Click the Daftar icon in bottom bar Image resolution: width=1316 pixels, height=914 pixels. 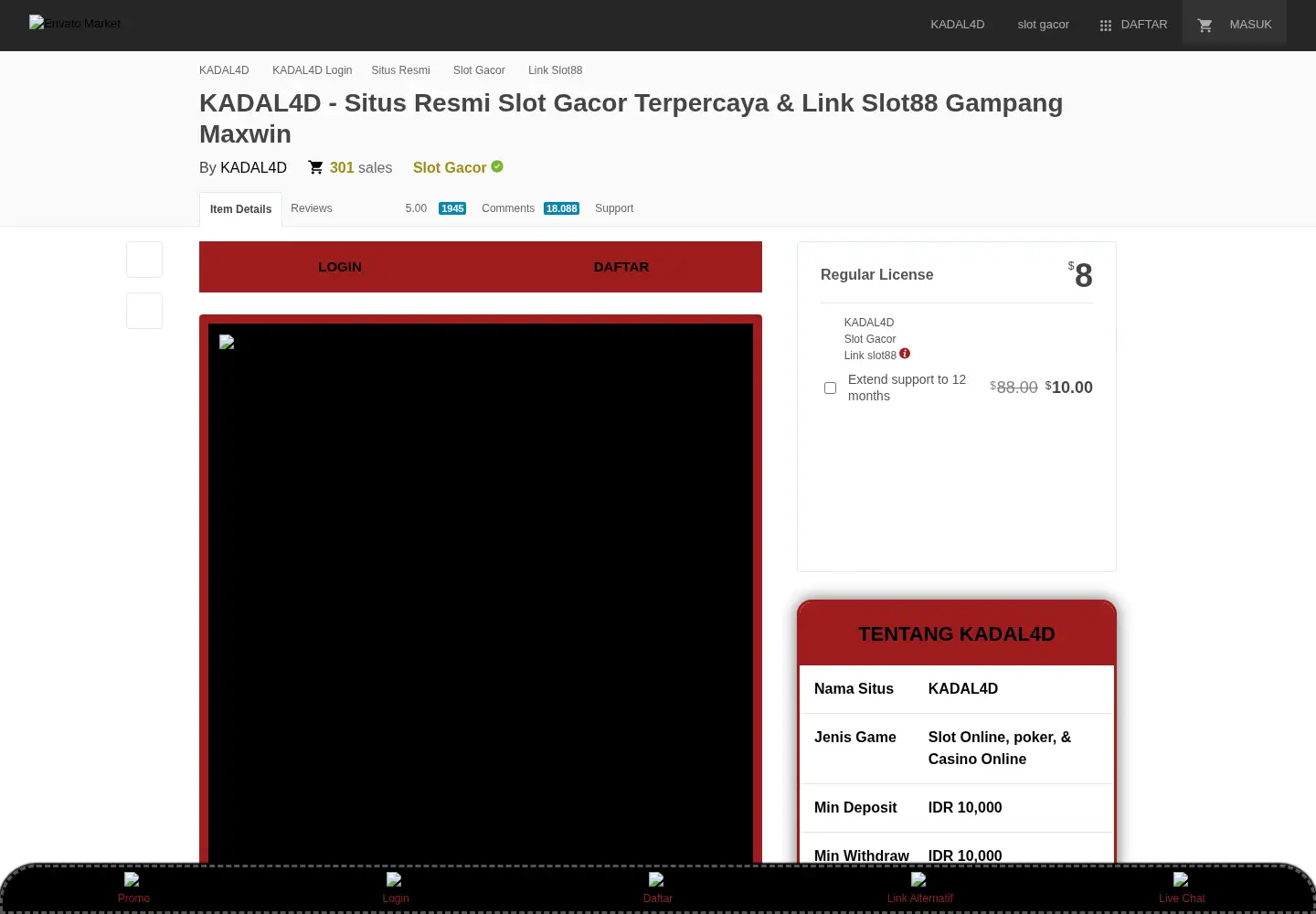656,879
